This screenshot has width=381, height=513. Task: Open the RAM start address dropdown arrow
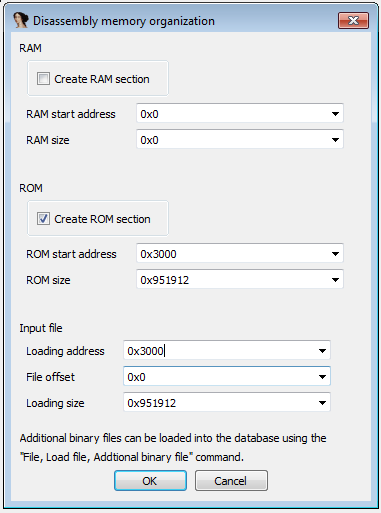pos(335,114)
